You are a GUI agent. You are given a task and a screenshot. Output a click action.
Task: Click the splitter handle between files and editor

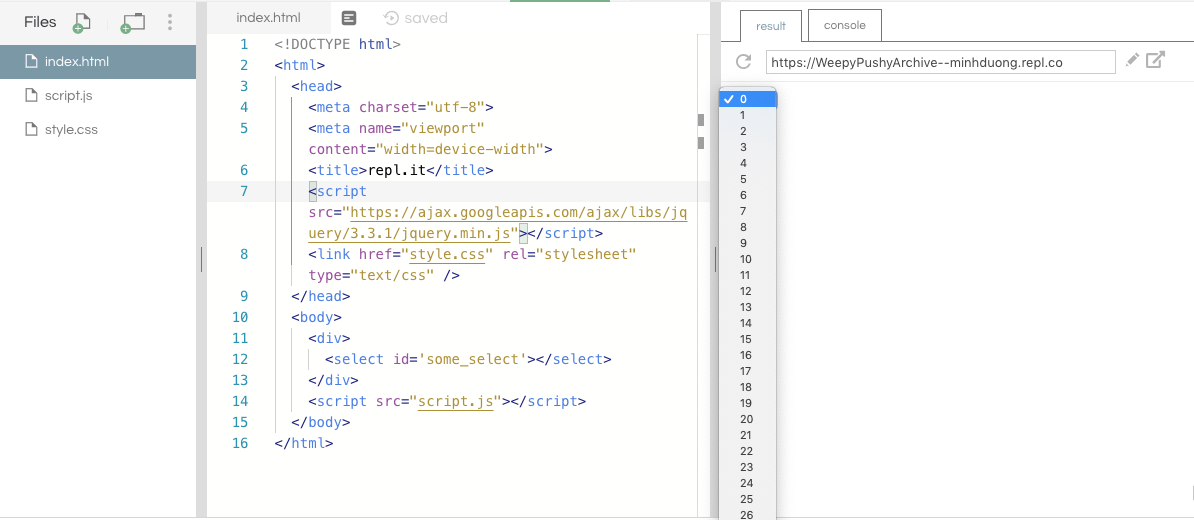202,260
